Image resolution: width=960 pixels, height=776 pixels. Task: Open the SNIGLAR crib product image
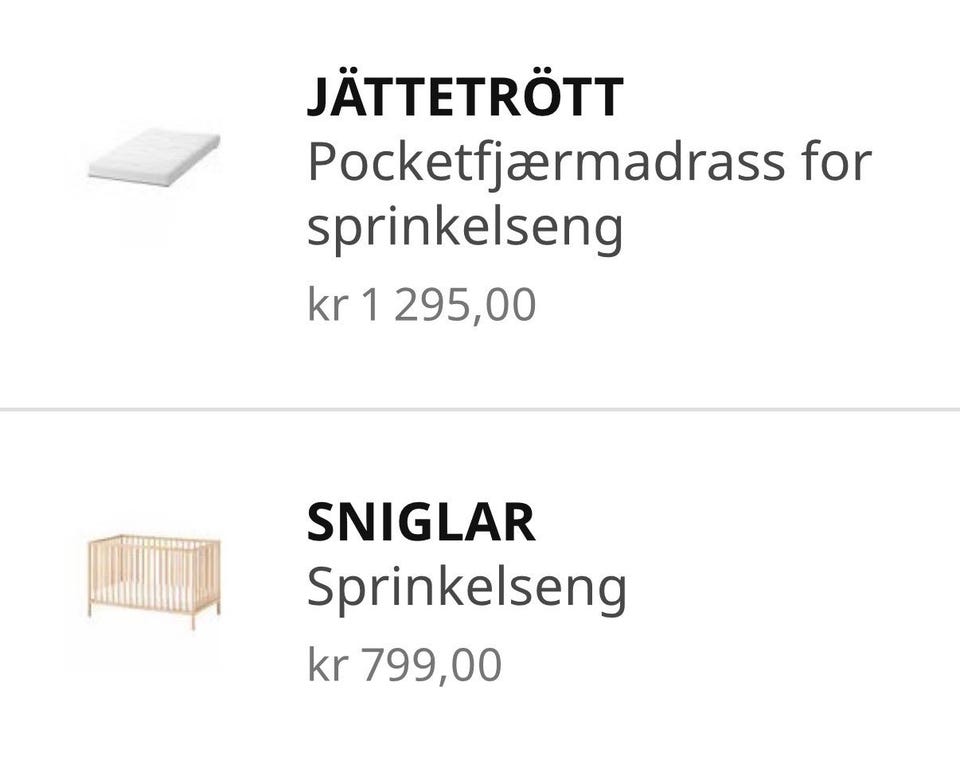click(153, 581)
